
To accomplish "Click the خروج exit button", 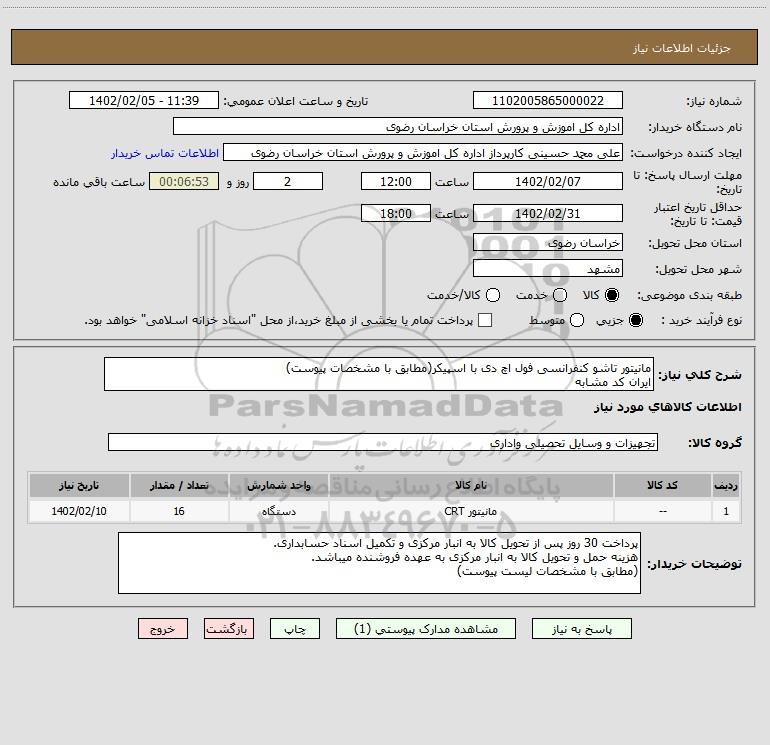I will 163,629.
